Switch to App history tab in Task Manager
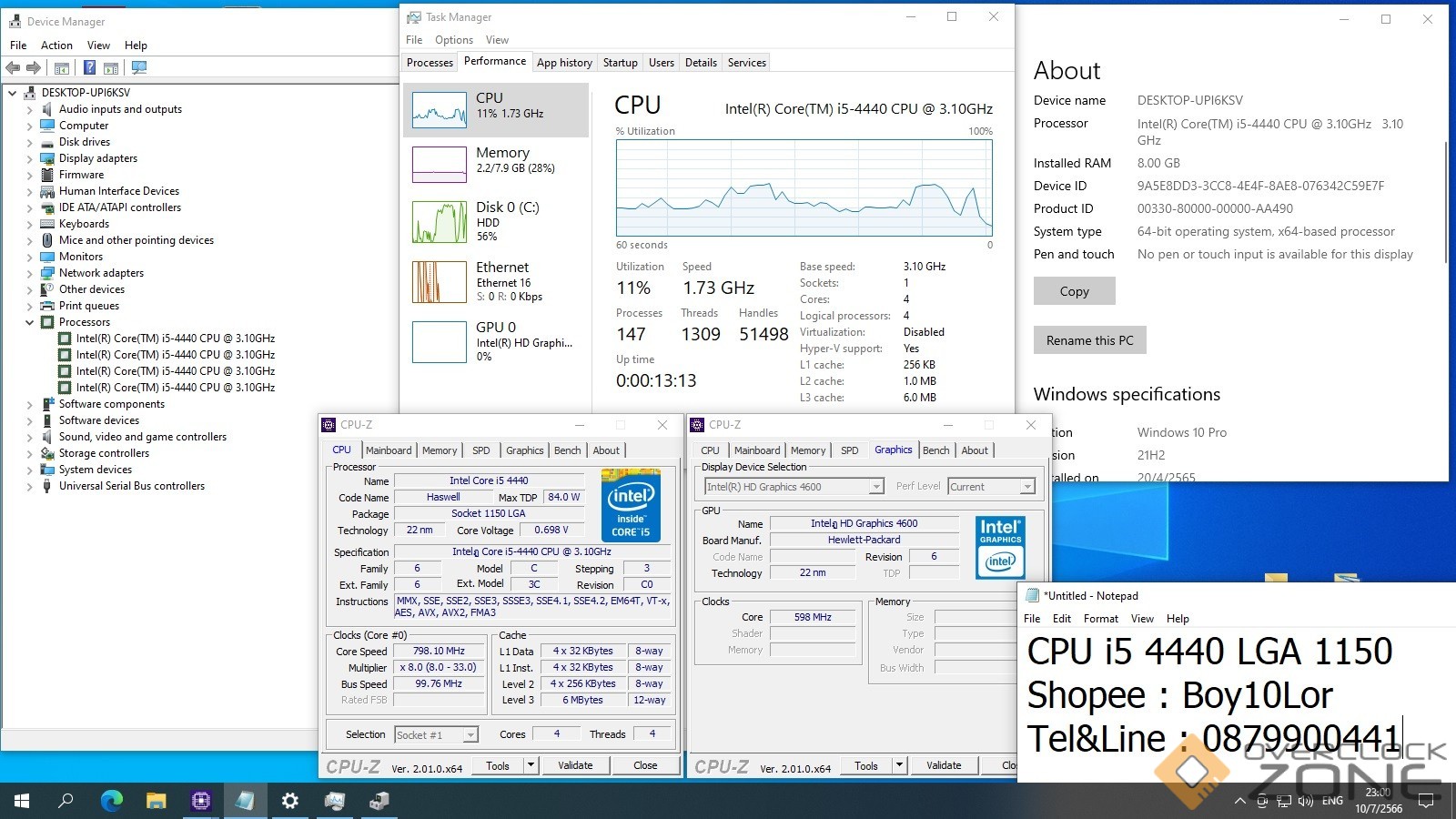Image resolution: width=1456 pixels, height=819 pixels. 564,63
